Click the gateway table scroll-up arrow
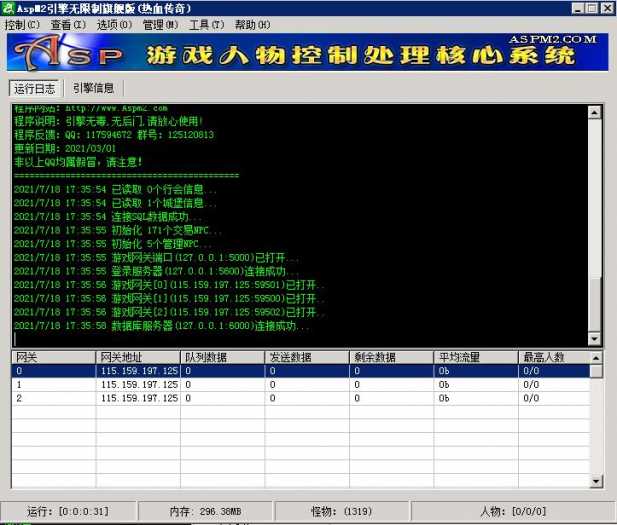 click(x=596, y=358)
